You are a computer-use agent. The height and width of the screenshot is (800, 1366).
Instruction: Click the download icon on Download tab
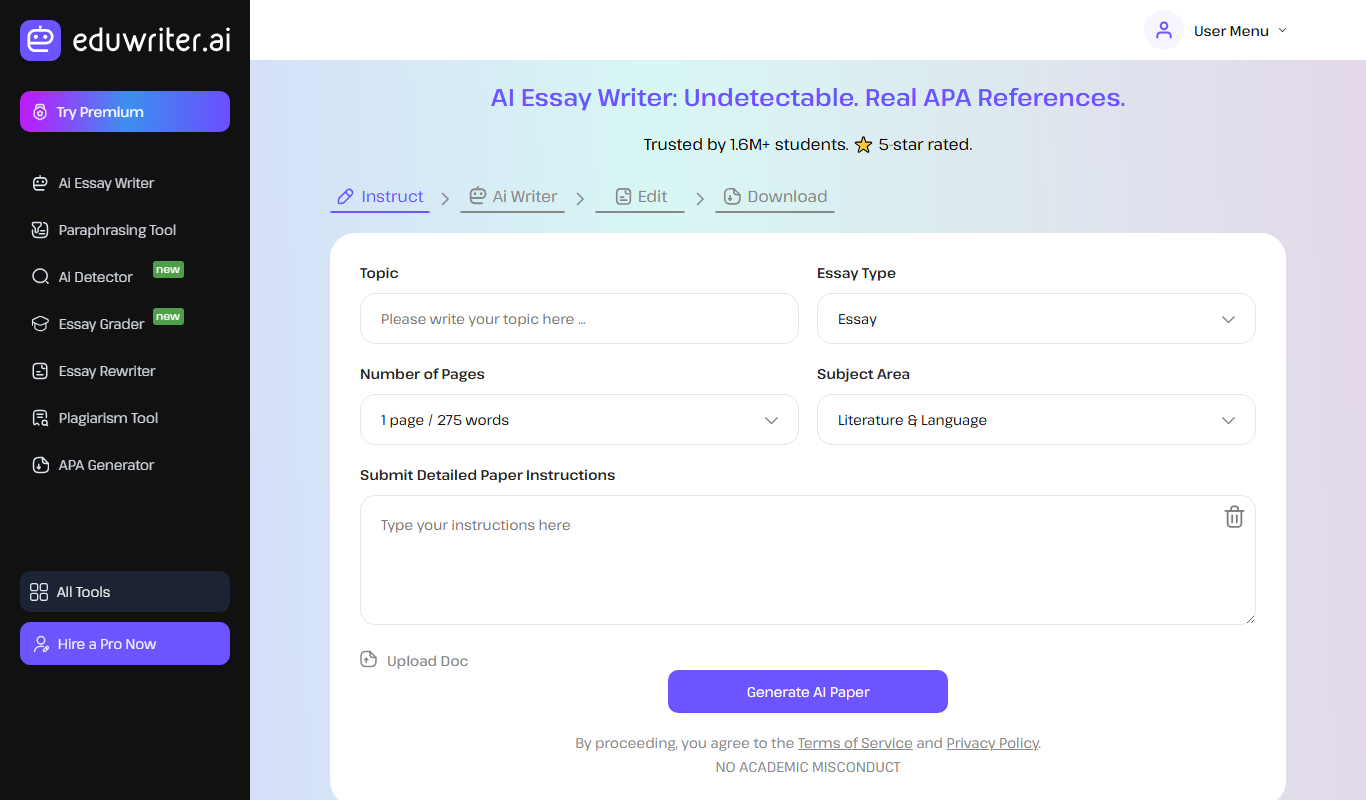coord(732,196)
